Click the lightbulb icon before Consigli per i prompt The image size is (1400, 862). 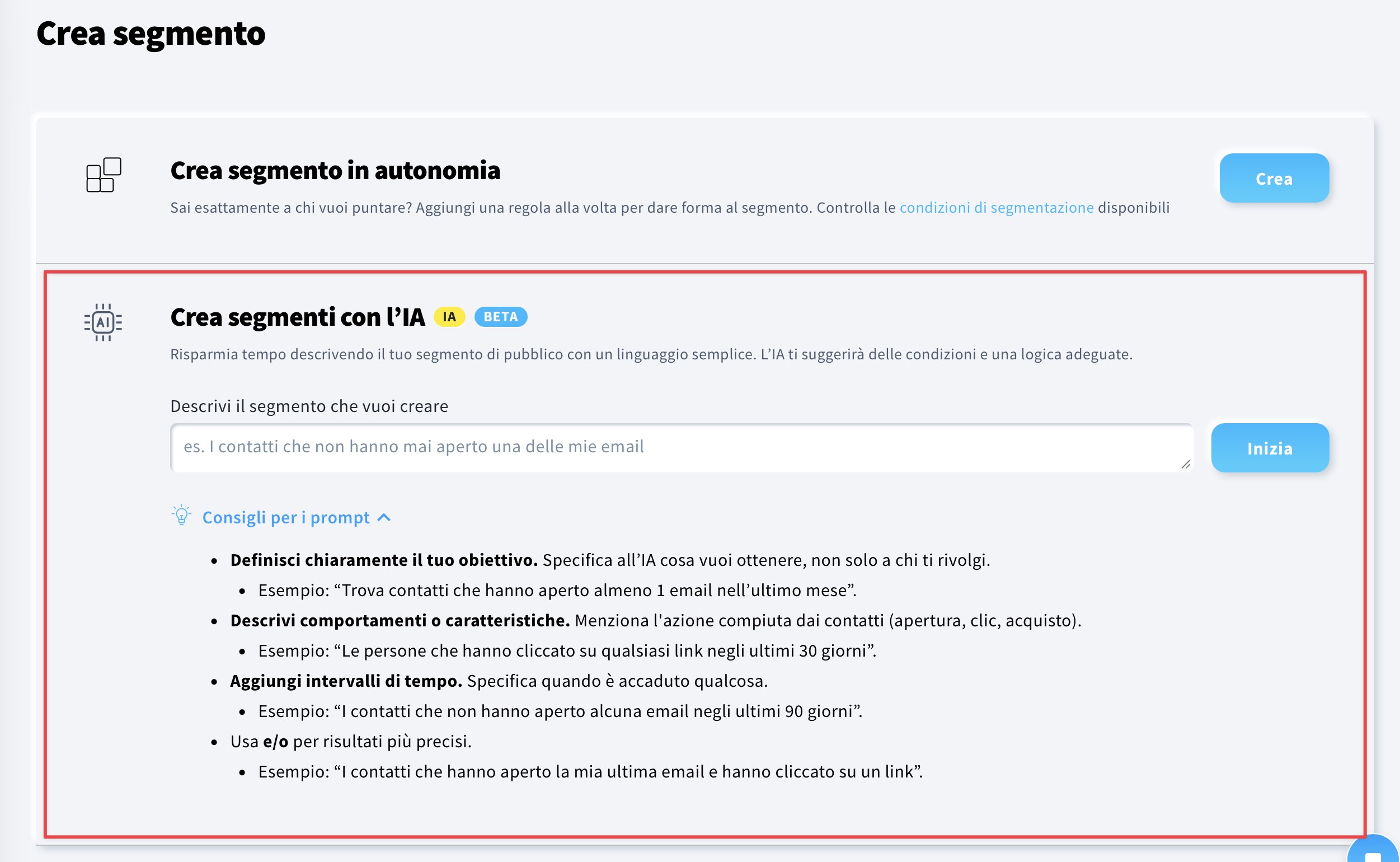tap(181, 517)
